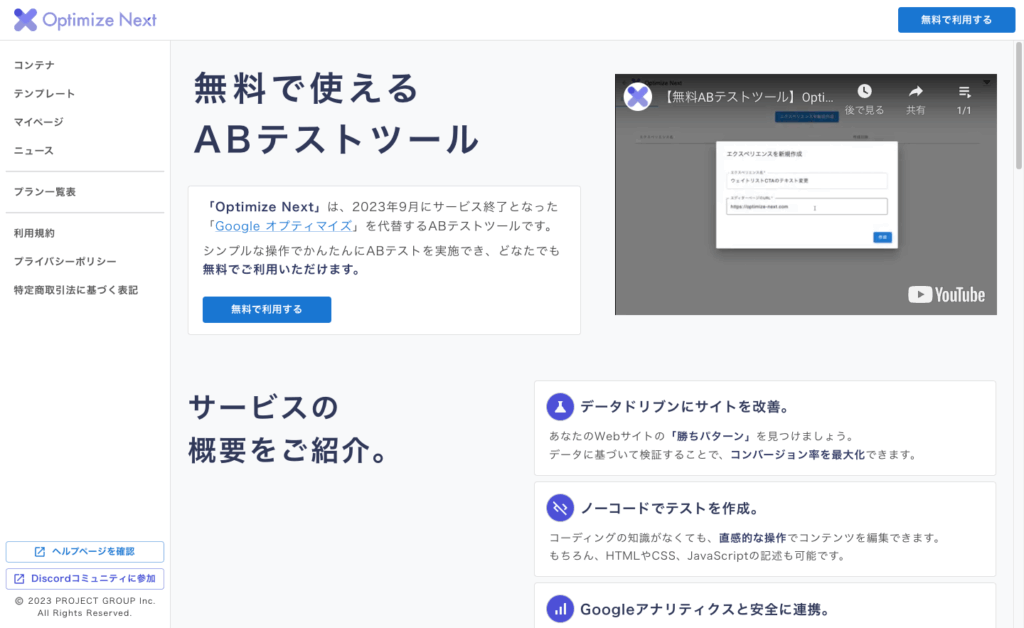Click the Optimize Next logo icon
This screenshot has height=628, width=1024.
click(25, 20)
